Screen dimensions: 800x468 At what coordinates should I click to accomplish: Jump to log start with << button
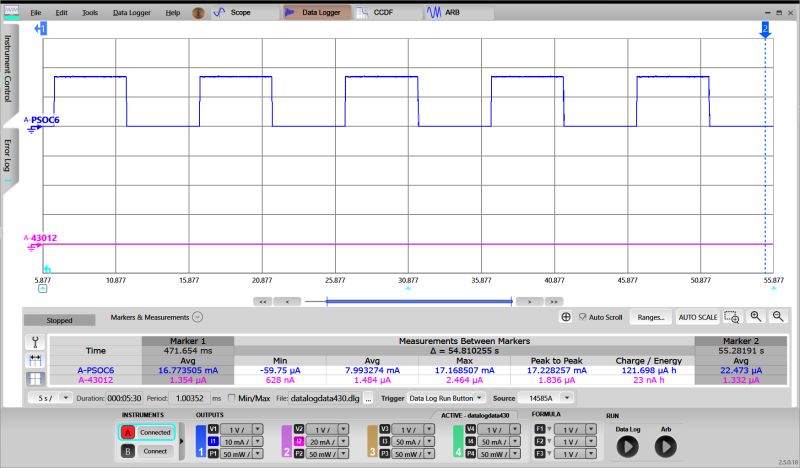coord(262,302)
